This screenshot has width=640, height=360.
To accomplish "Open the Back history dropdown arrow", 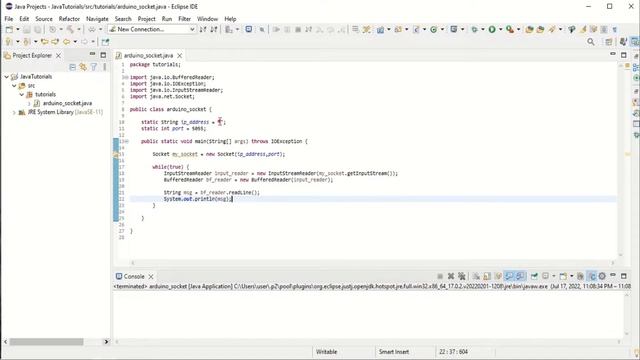I will click(x=75, y=42).
